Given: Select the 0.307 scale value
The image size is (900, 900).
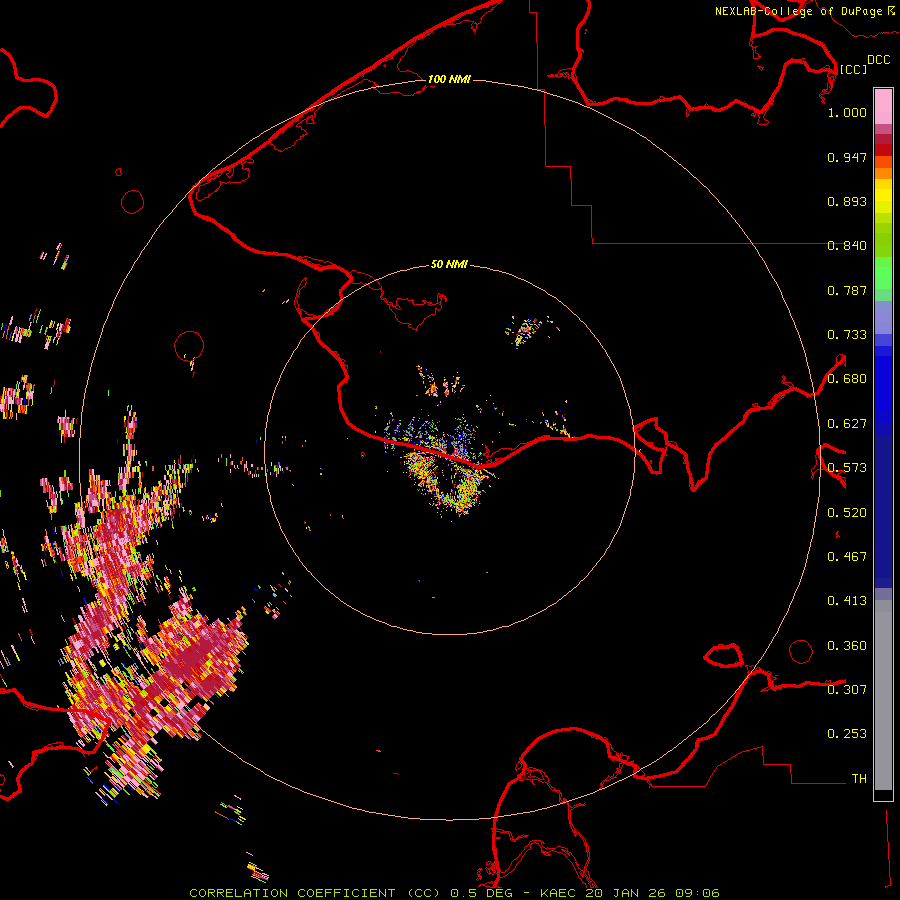Looking at the screenshot, I should (847, 689).
